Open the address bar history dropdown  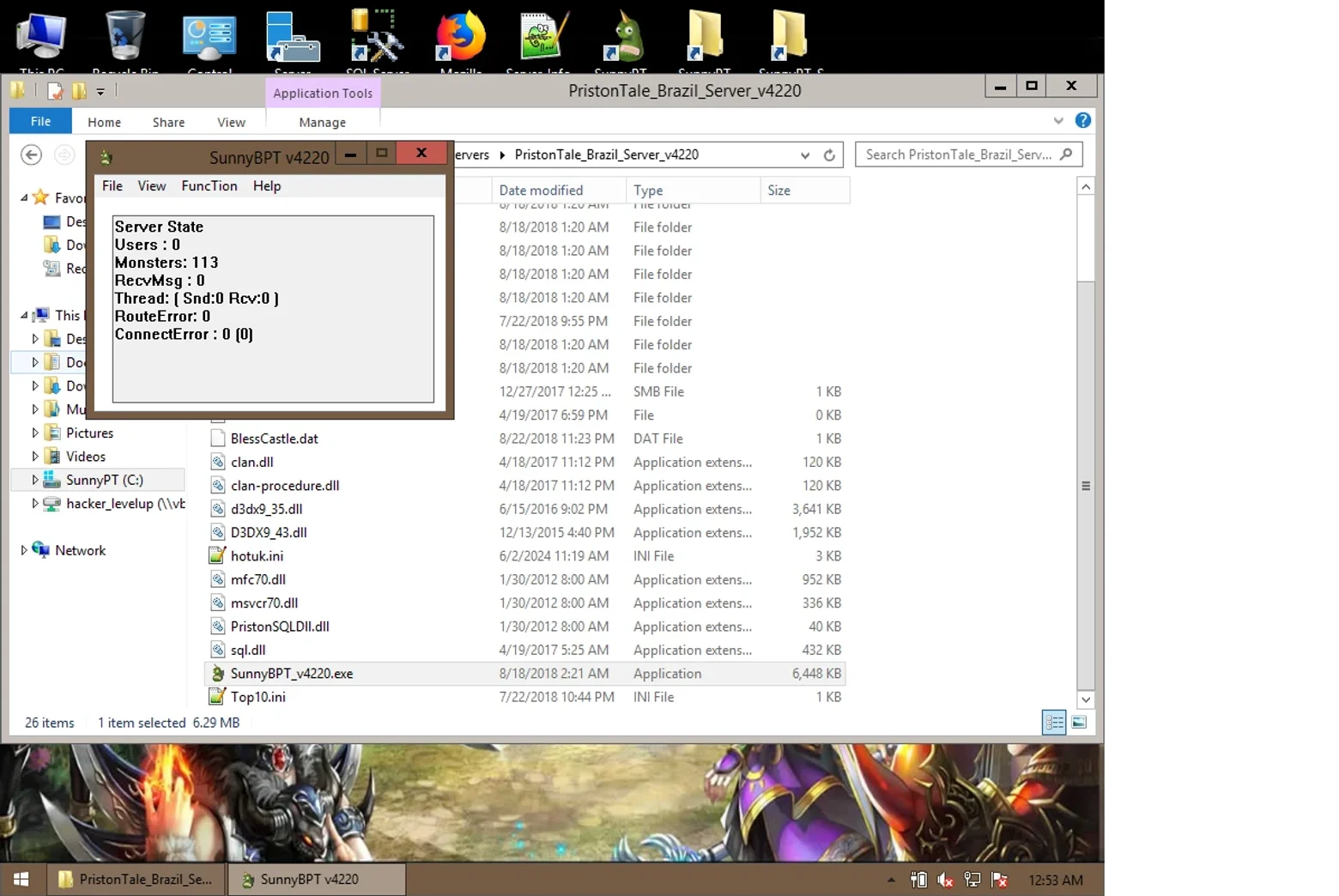(805, 155)
